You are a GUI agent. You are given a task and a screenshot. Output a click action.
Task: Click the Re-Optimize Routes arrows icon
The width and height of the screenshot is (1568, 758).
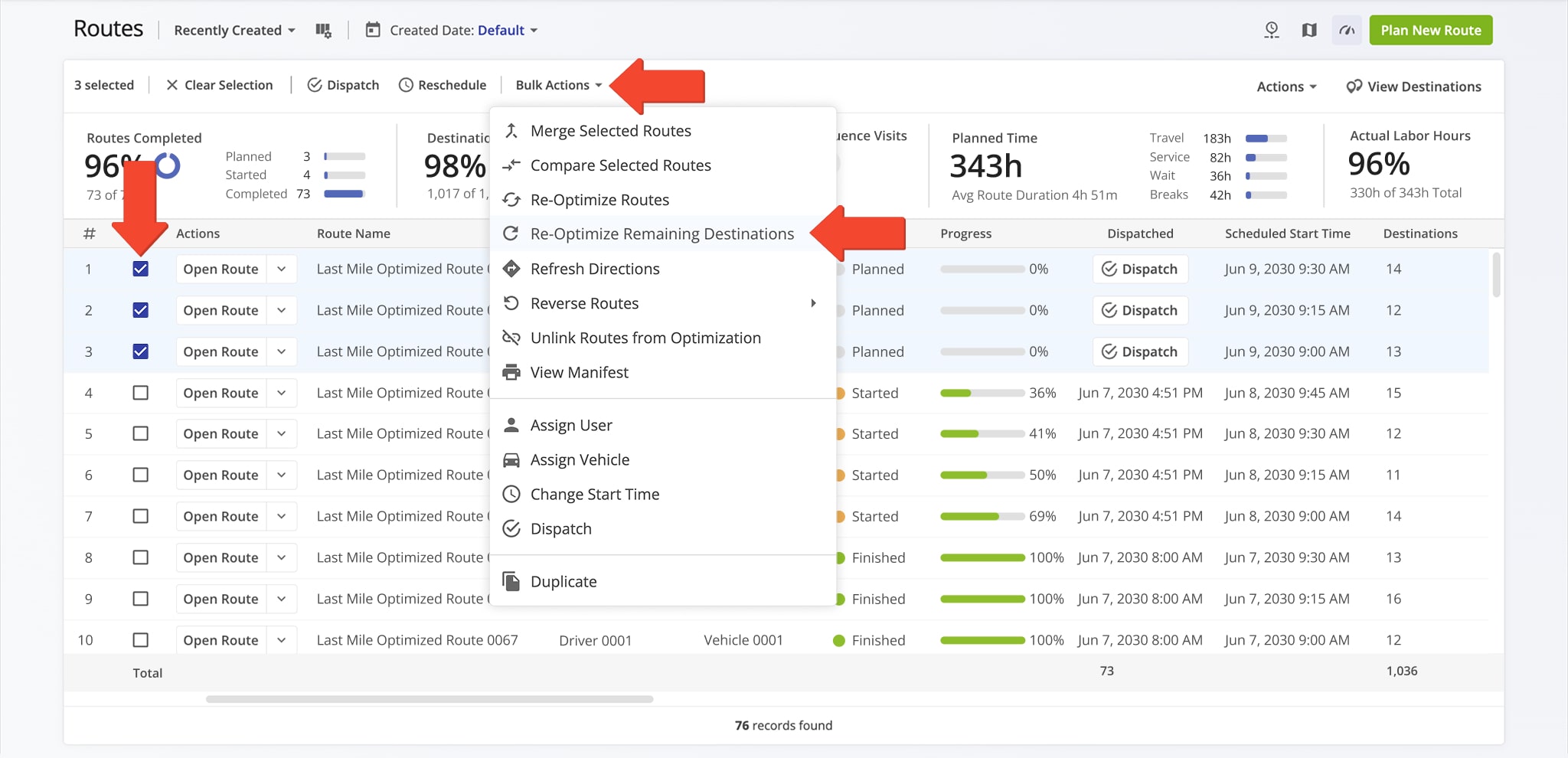click(511, 200)
